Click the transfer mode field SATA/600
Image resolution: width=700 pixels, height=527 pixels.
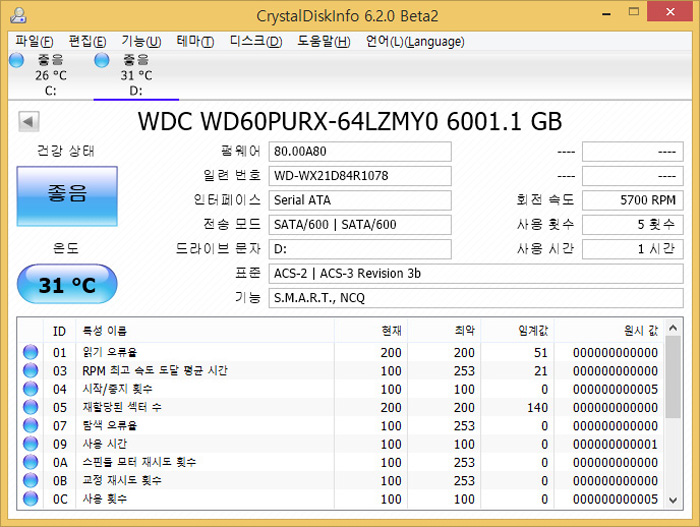[360, 225]
